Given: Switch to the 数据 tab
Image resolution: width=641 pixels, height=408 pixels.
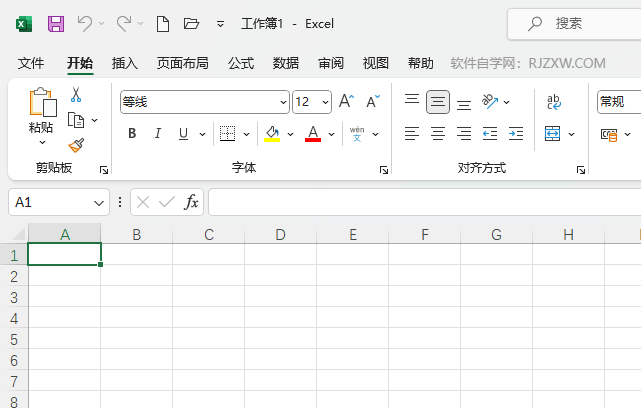Looking at the screenshot, I should click(x=286, y=63).
